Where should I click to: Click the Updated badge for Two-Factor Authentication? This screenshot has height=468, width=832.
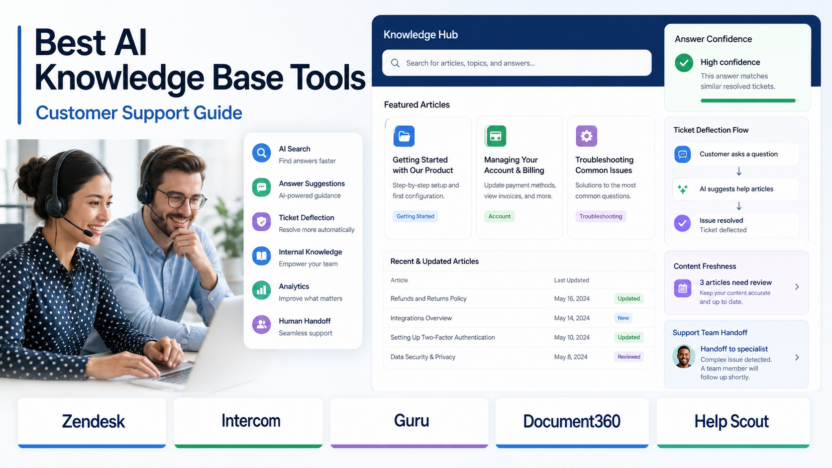click(x=629, y=337)
